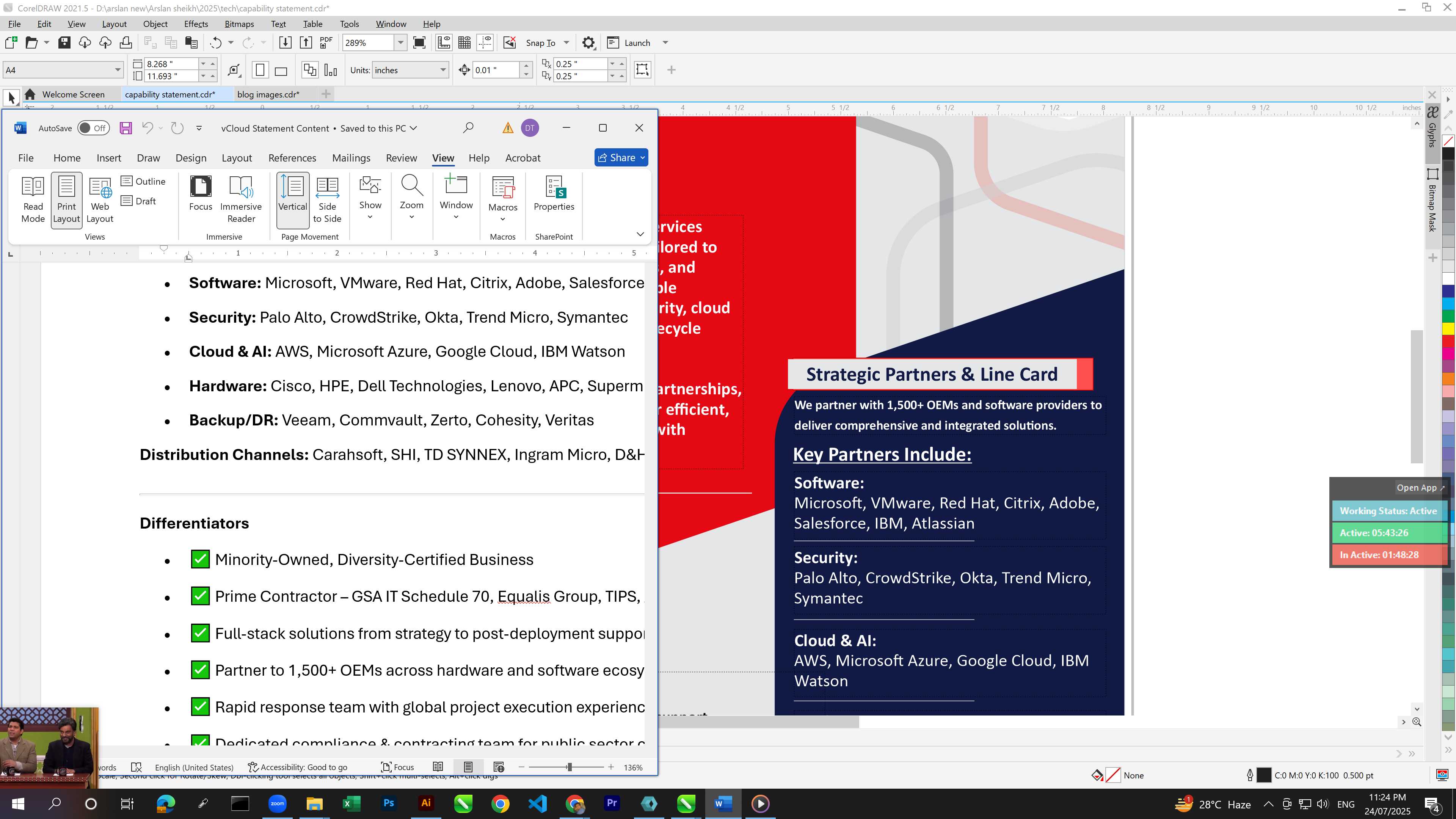Open the Effects menu in CorelDRAW
Image resolution: width=1456 pixels, height=819 pixels.
(196, 24)
